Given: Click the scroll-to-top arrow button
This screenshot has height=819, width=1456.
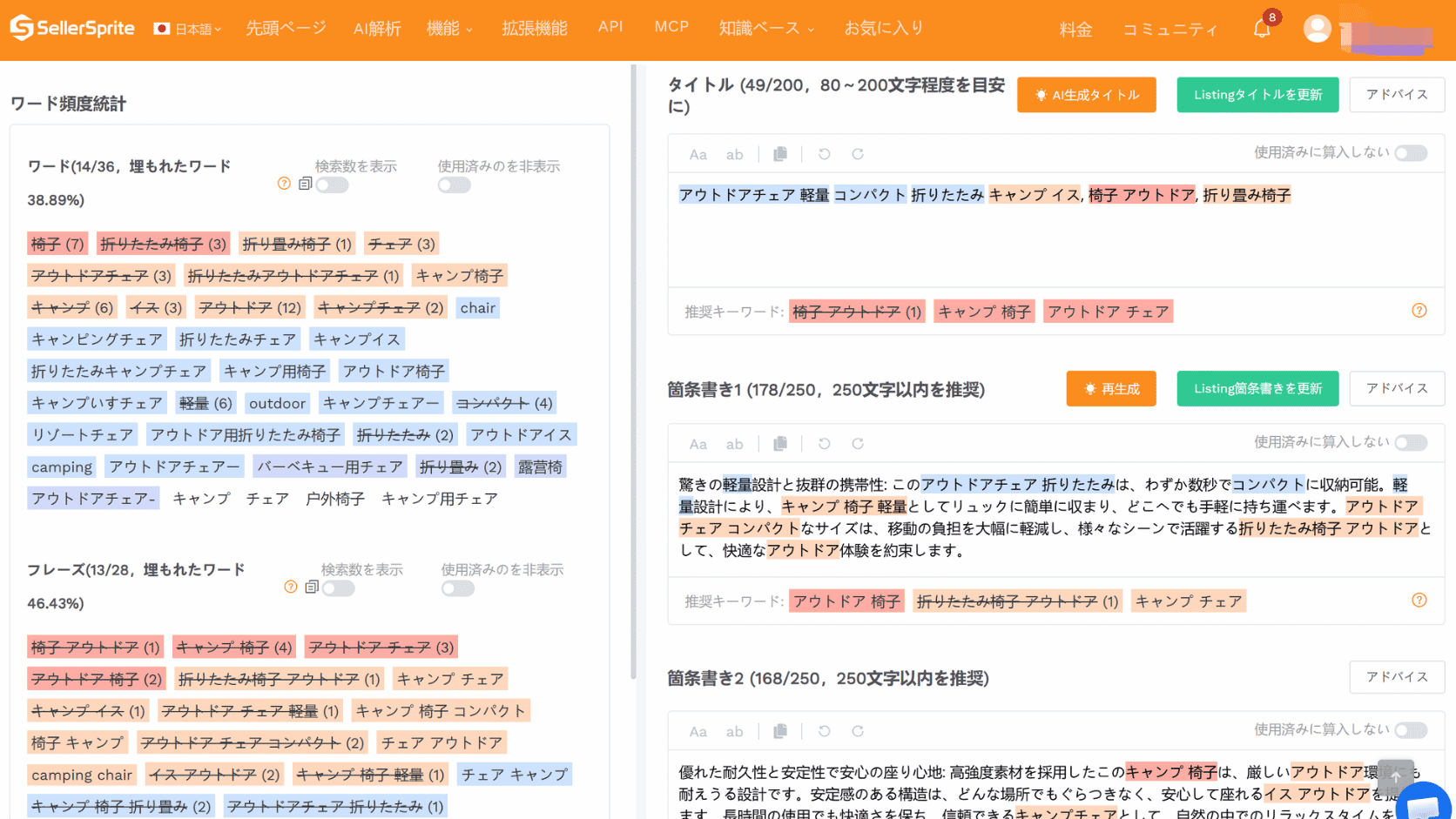Looking at the screenshot, I should (1395, 777).
